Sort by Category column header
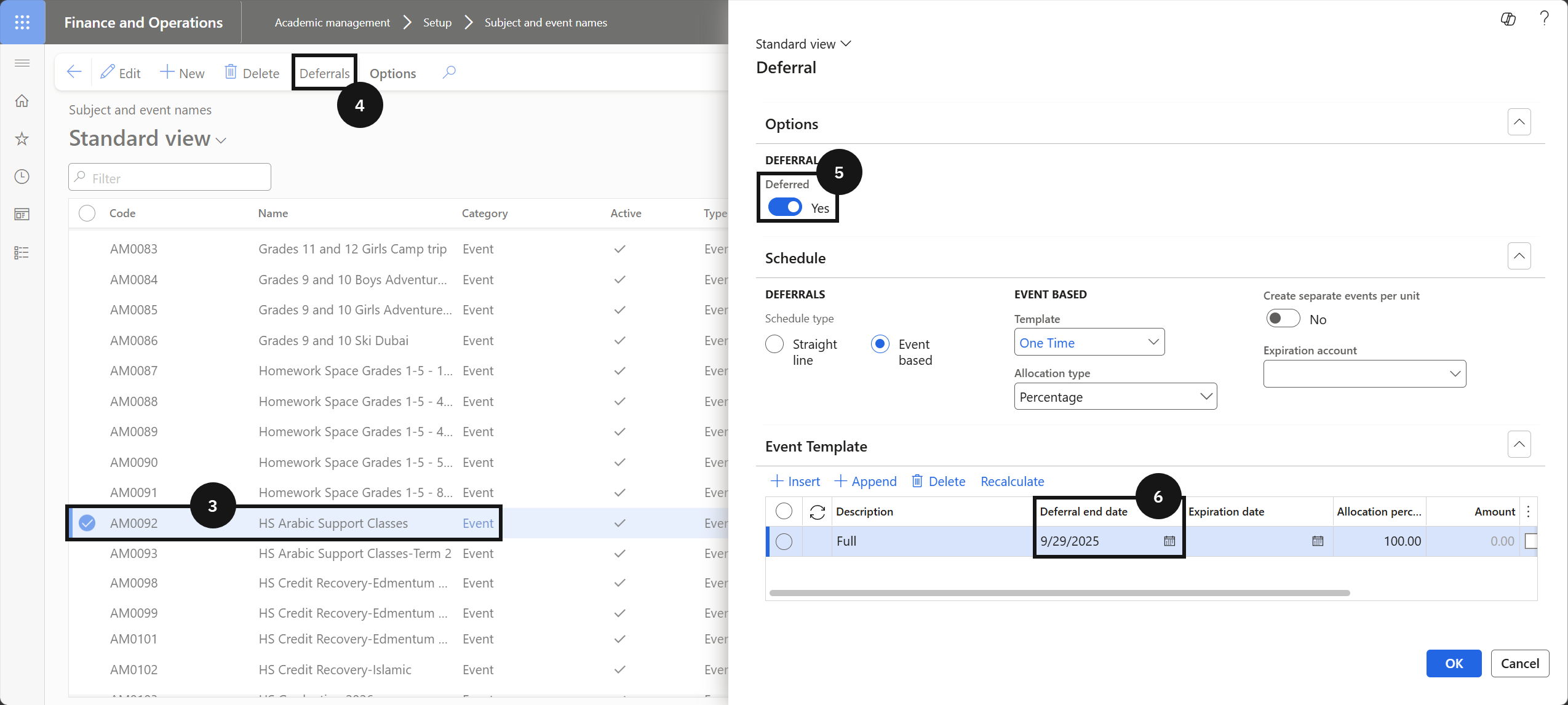1568x705 pixels. 485,213
